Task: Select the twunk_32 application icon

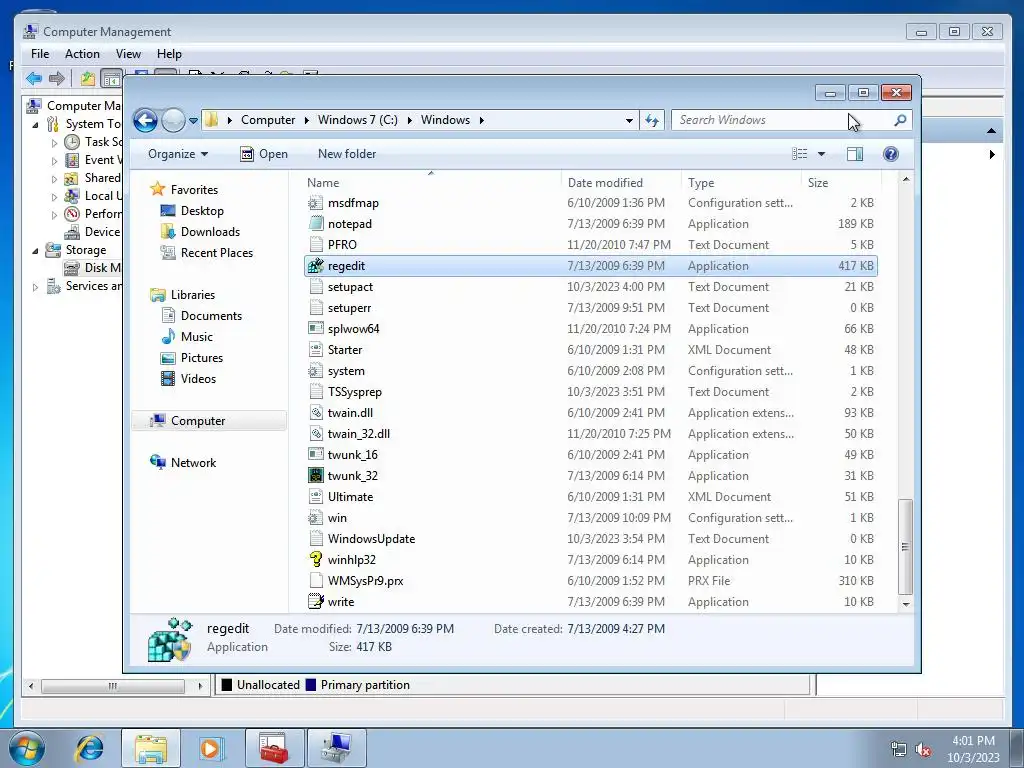Action: pyautogui.click(x=315, y=476)
